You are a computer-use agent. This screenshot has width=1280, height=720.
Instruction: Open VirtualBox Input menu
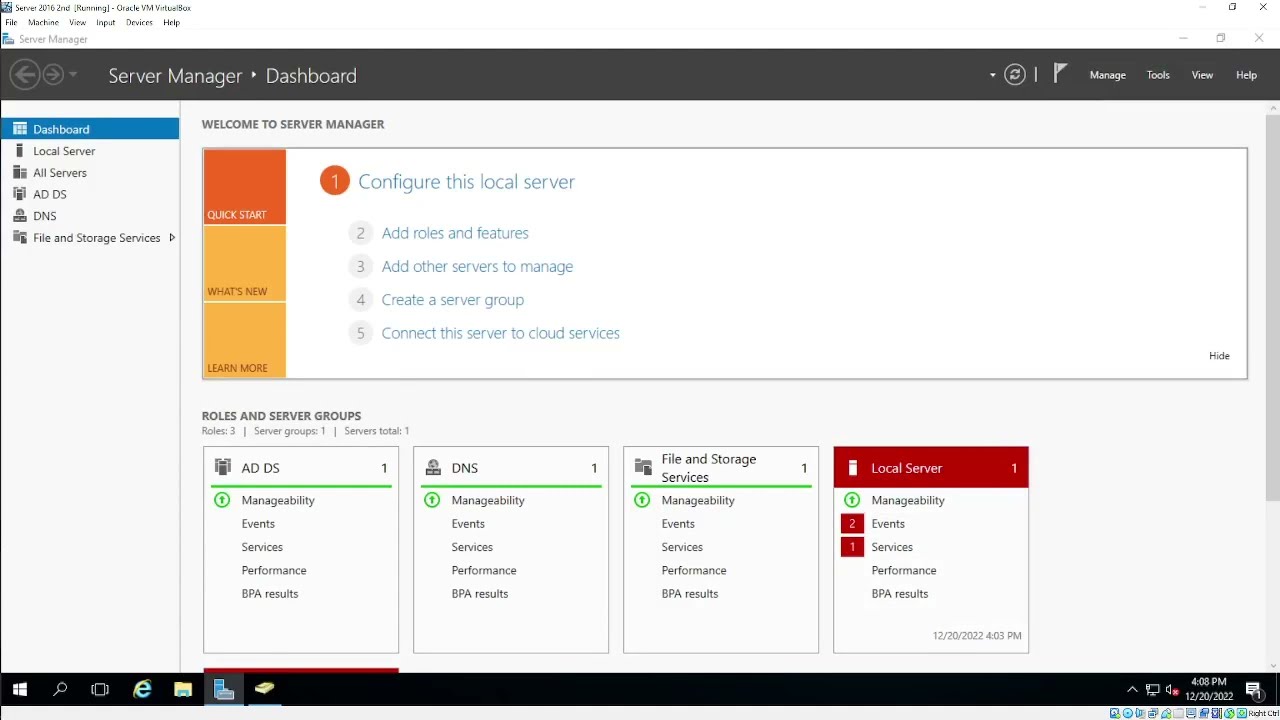click(x=105, y=22)
